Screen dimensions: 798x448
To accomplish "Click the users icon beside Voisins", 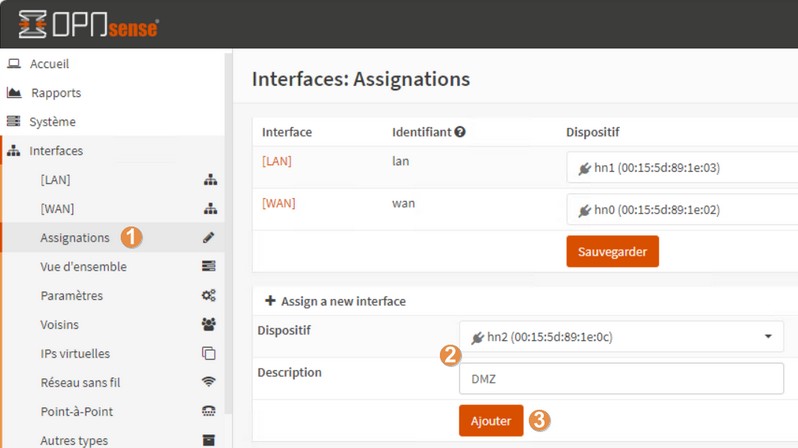I will pyautogui.click(x=208, y=325).
